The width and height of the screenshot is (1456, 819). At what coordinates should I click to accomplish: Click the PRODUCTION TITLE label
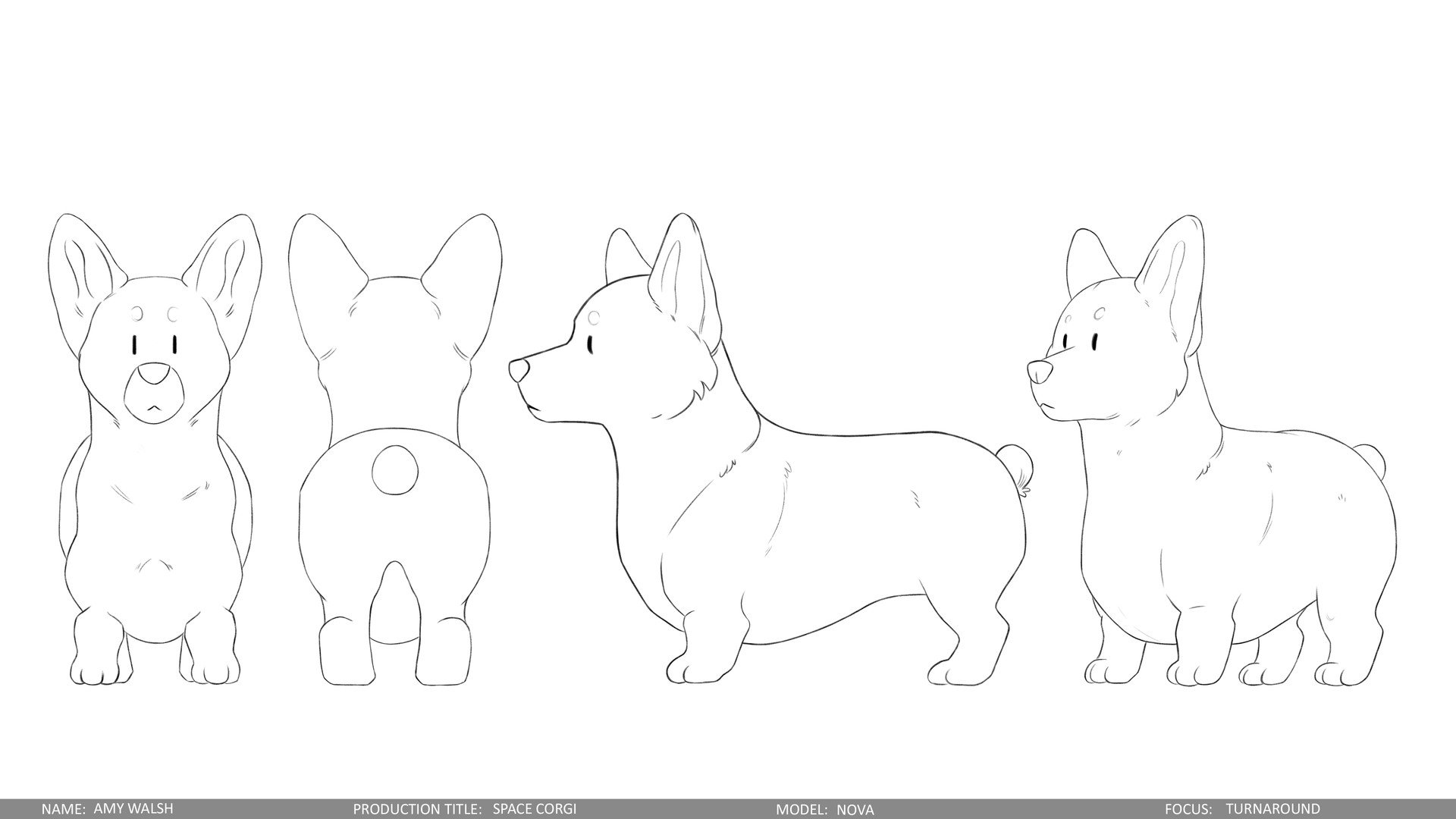click(417, 808)
